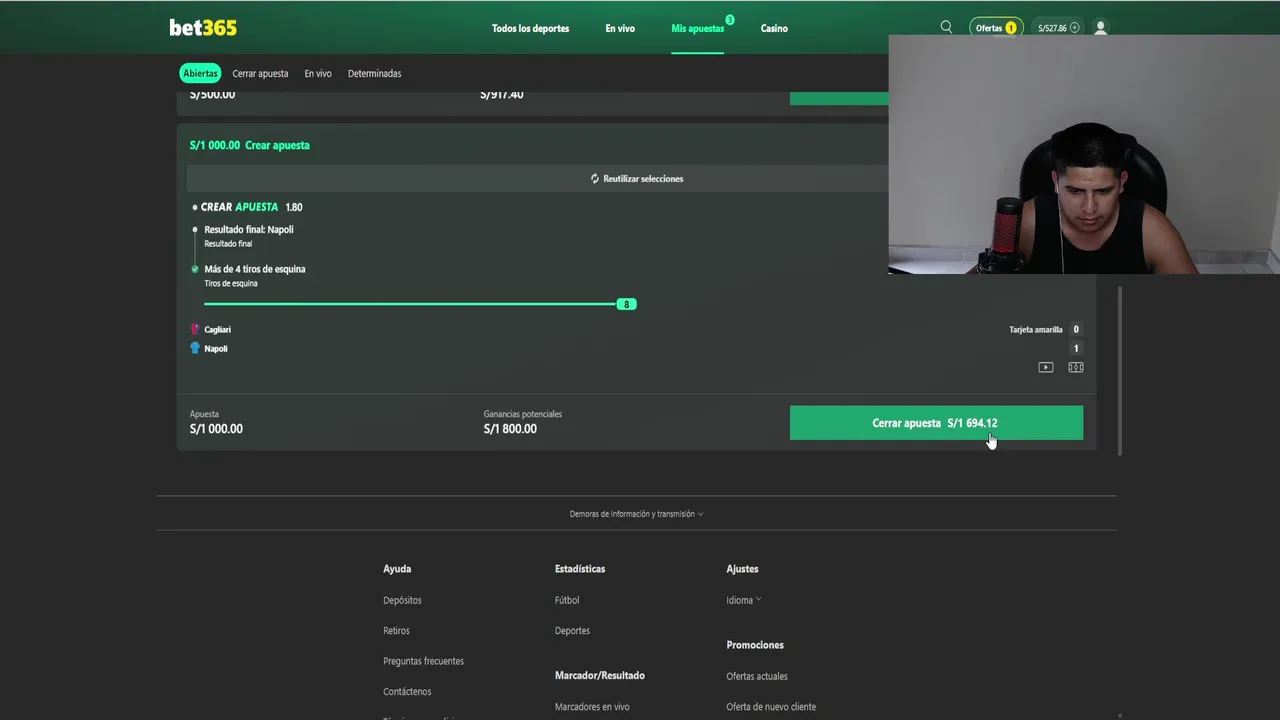The image size is (1280, 720).
Task: Open Marcadores en vivo link
Action: tap(592, 707)
